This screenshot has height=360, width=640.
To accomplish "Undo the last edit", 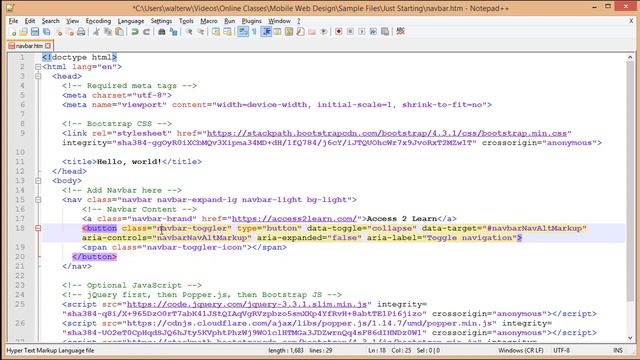I will tap(135, 32).
